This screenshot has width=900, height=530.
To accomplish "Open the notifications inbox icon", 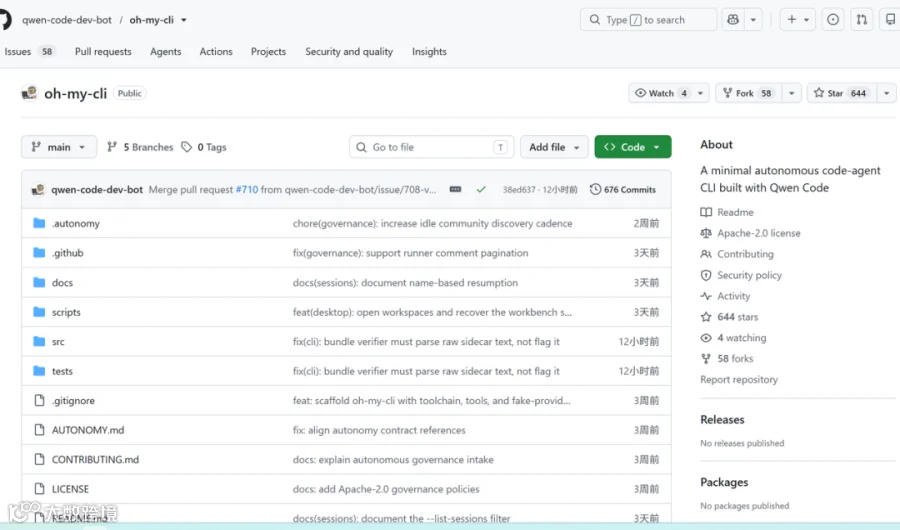I will tap(890, 20).
